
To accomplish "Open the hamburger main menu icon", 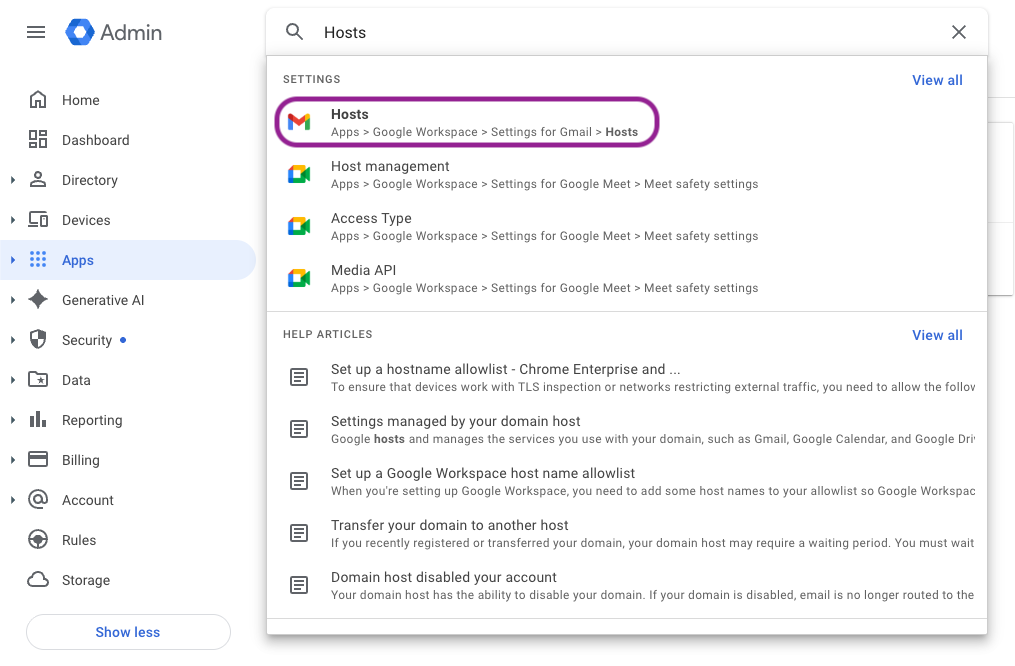I will (36, 32).
